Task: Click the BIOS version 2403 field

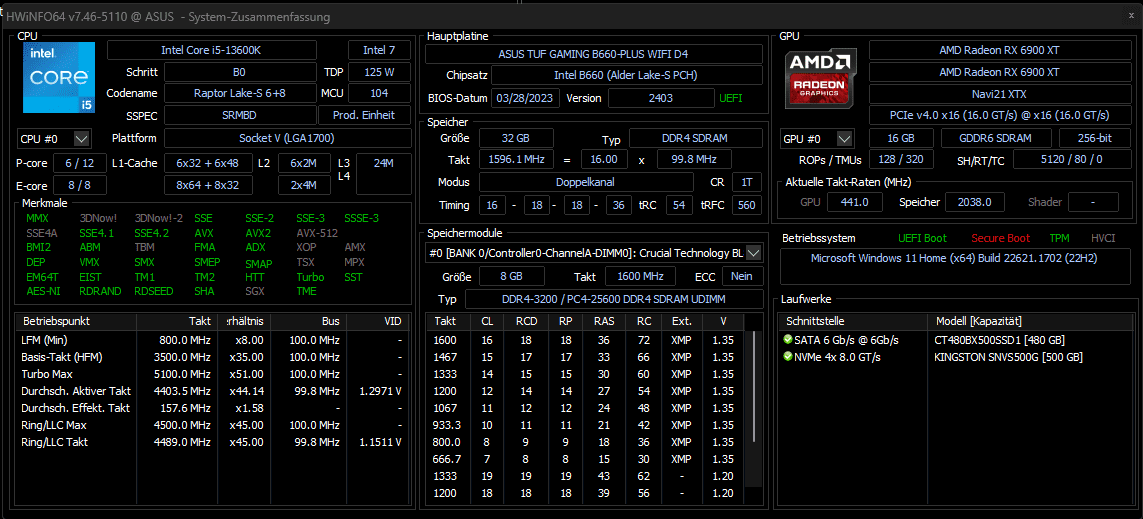Action: [661, 98]
